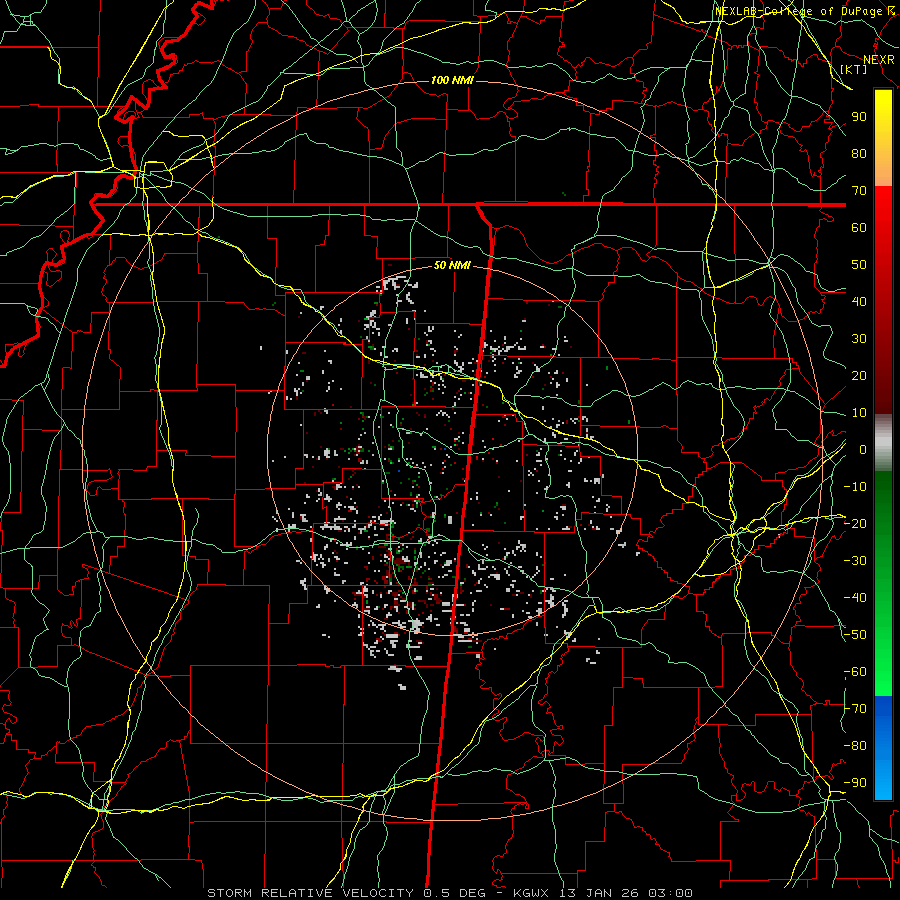Click the 40 label on the velocity scale
Viewport: 900px width, 900px height.
tap(859, 302)
